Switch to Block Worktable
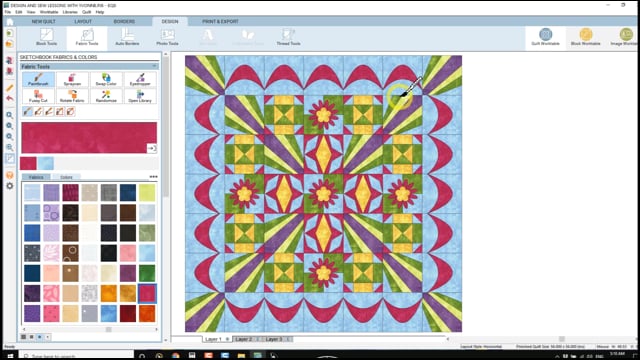 [x=585, y=37]
